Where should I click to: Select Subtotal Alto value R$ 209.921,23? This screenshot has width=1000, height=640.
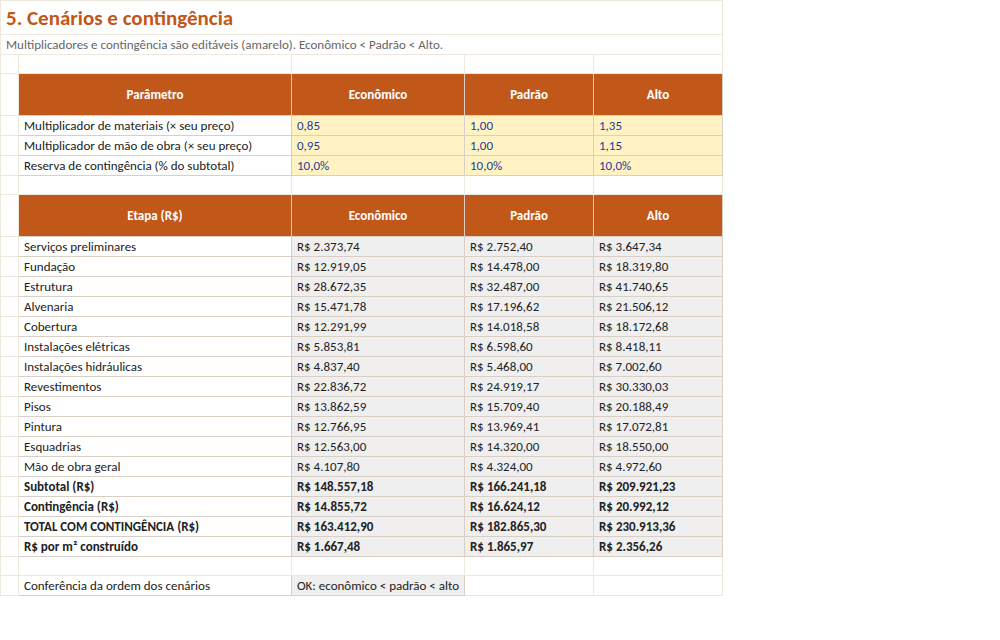658,486
